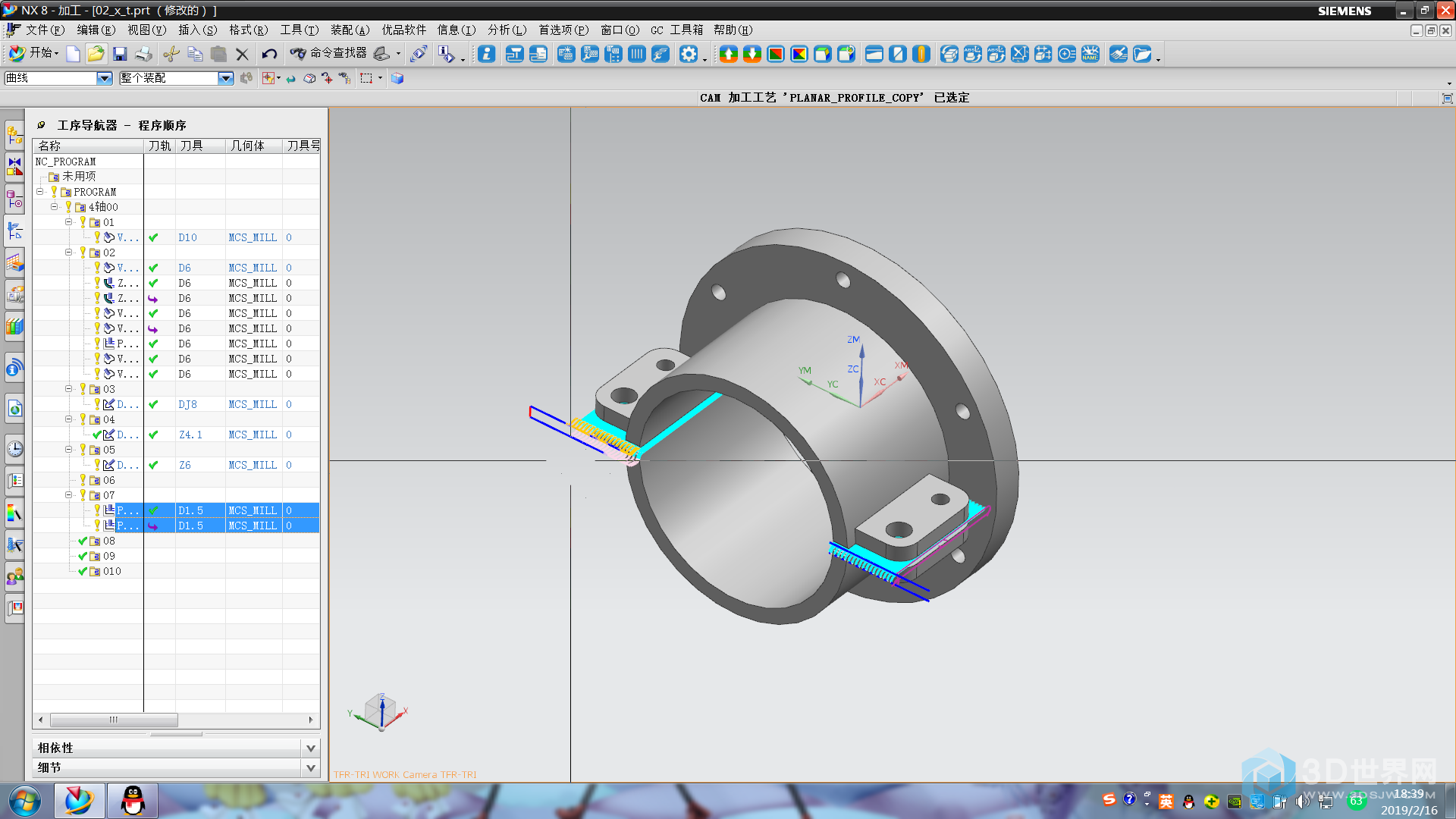Screen dimensions: 1456x819
Task: Open the Roles sidebar tab with people icon
Action: click(14, 576)
